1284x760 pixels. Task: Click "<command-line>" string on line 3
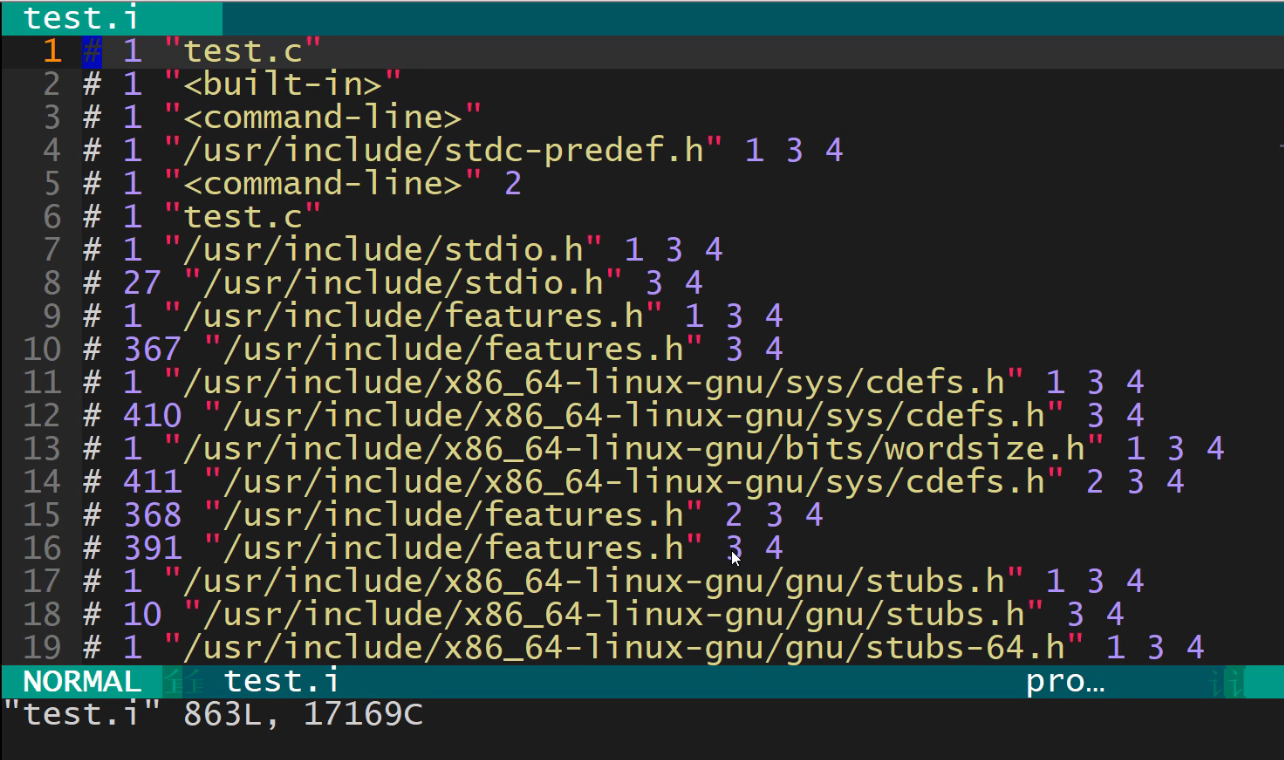pyautogui.click(x=322, y=117)
